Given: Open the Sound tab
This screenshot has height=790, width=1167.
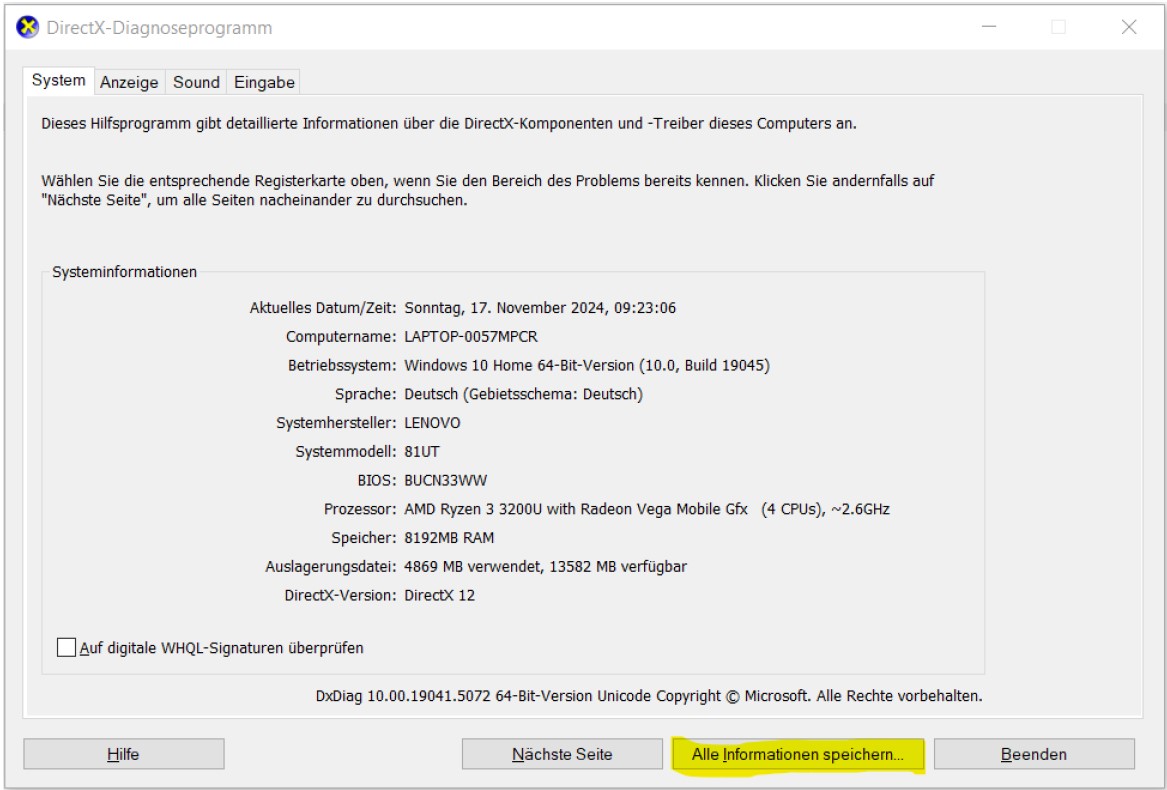Looking at the screenshot, I should point(196,83).
